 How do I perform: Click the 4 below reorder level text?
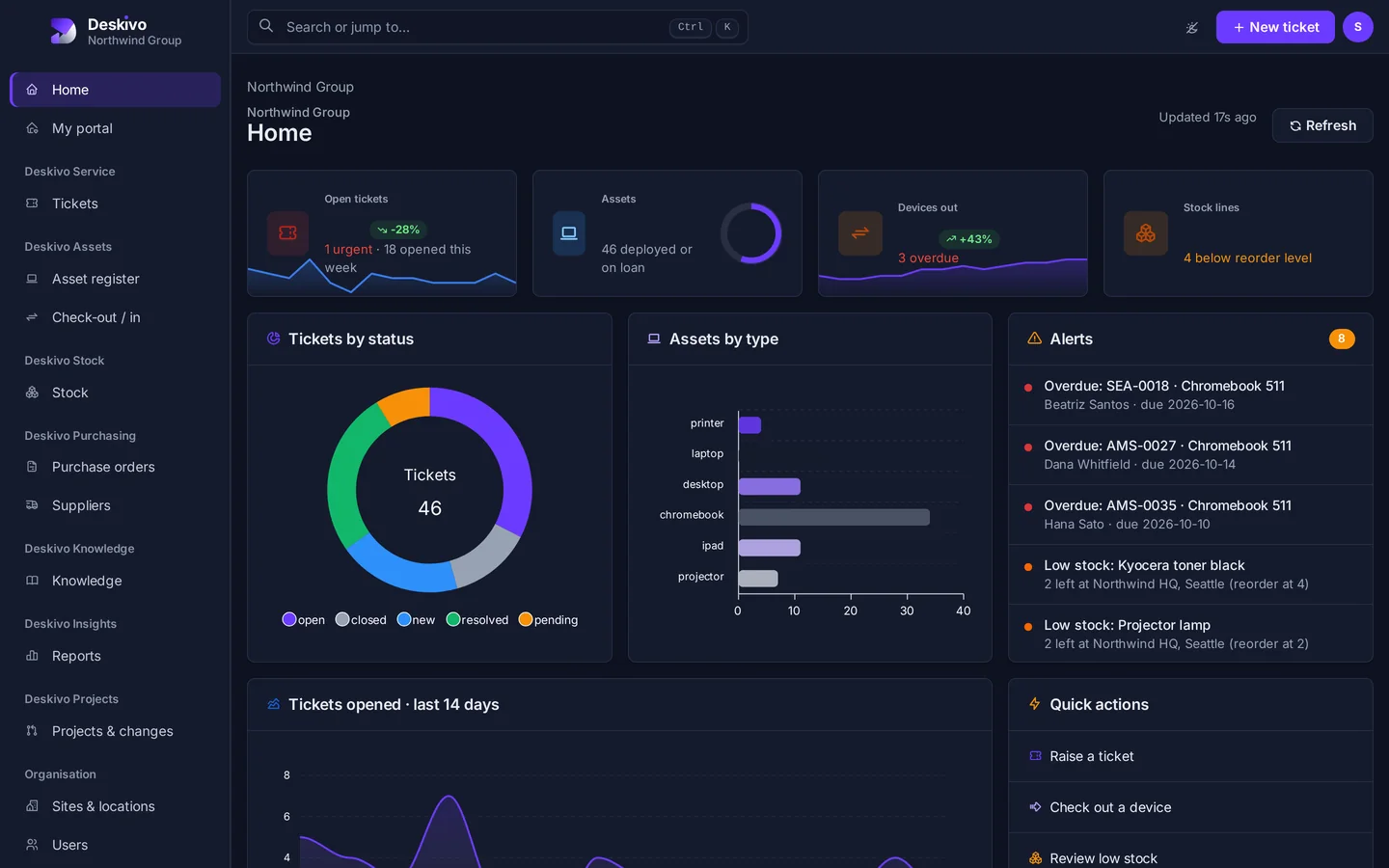pos(1247,258)
